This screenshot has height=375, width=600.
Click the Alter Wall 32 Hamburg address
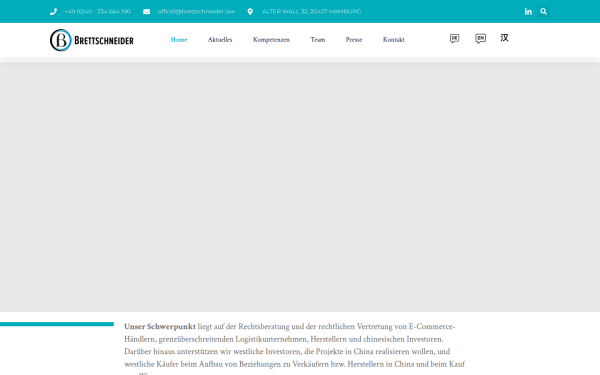pyautogui.click(x=311, y=11)
